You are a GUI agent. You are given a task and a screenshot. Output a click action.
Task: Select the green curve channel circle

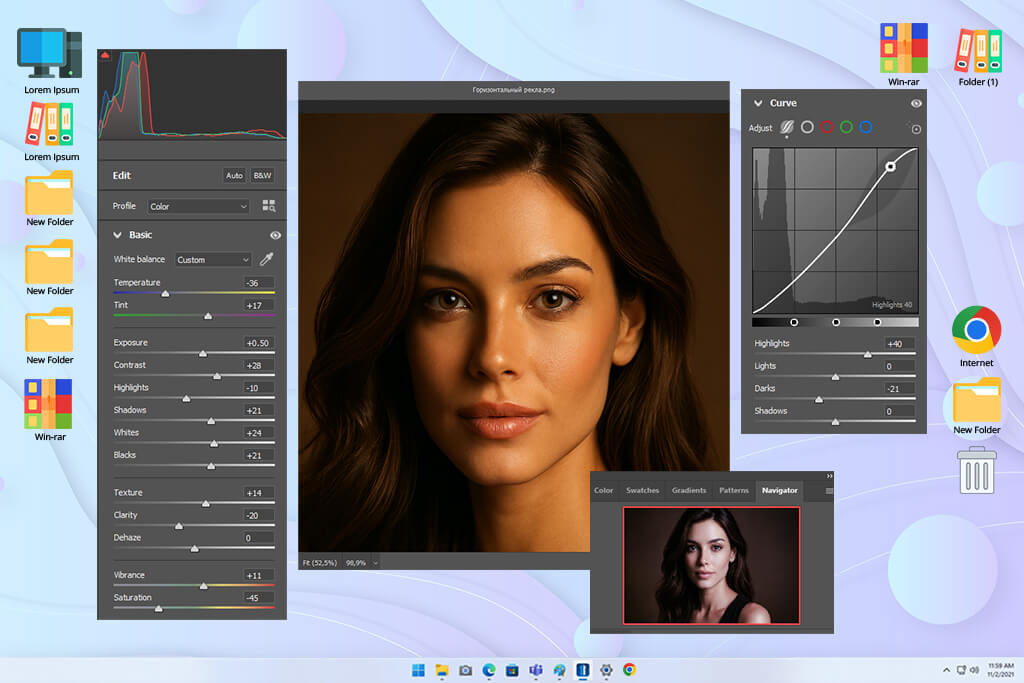point(846,127)
